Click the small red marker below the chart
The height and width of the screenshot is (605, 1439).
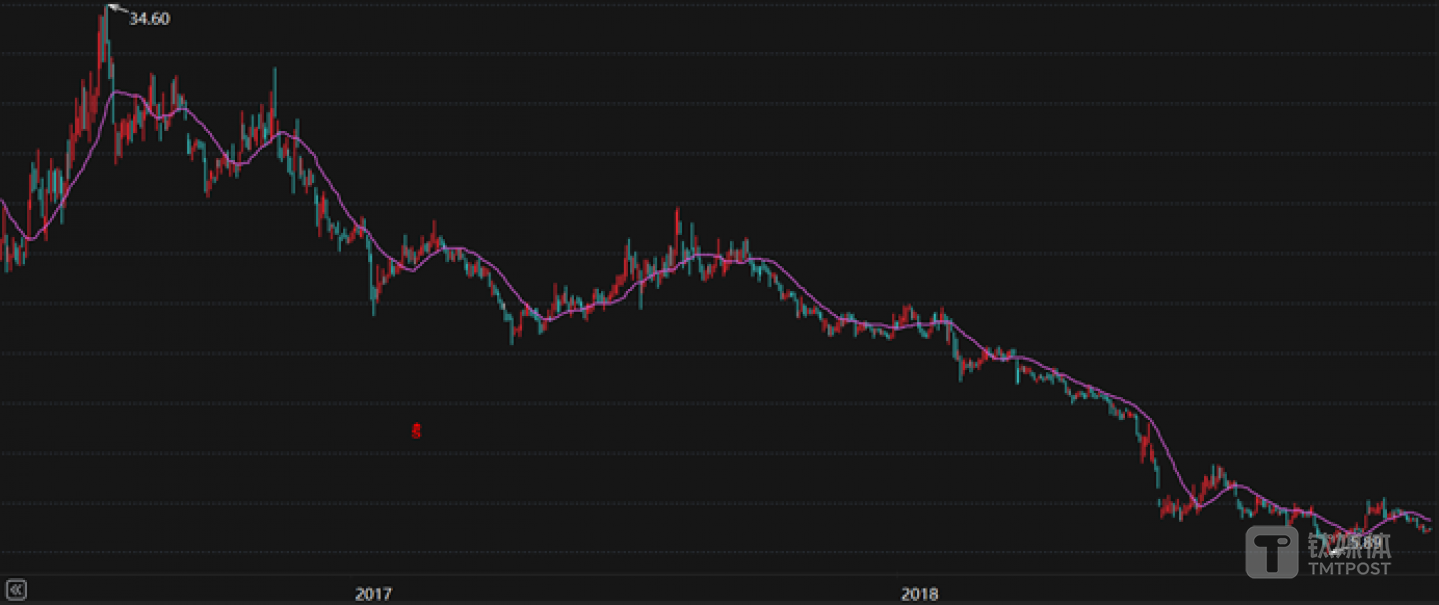pos(417,431)
